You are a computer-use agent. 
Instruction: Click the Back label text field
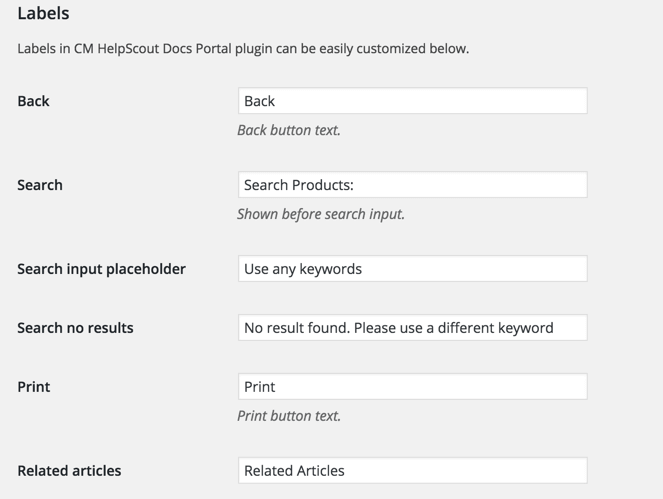click(412, 101)
